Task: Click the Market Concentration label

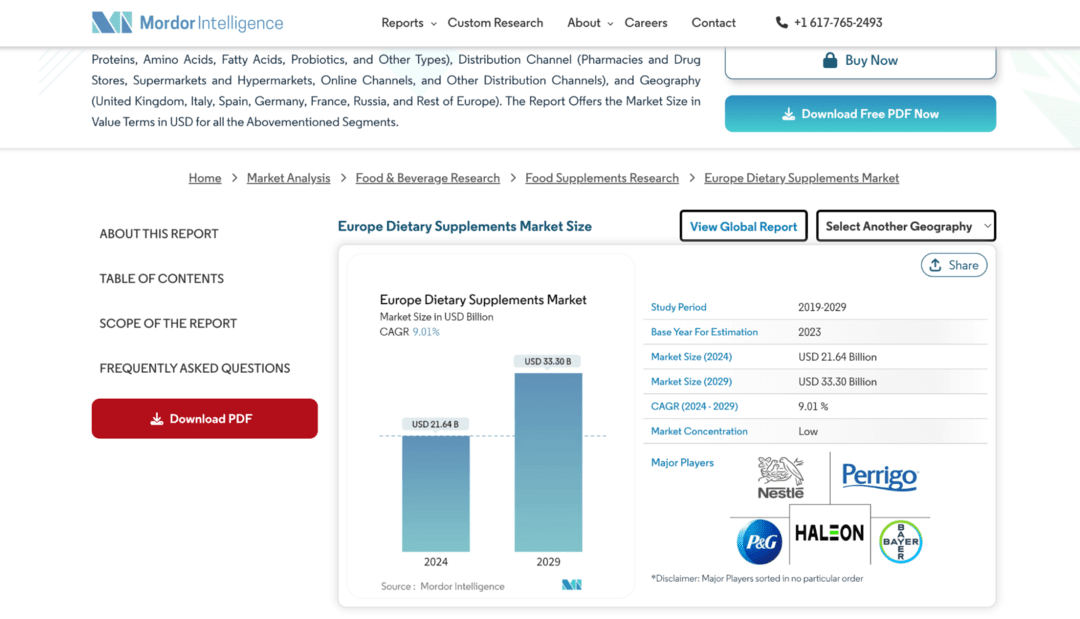Action: (x=699, y=431)
